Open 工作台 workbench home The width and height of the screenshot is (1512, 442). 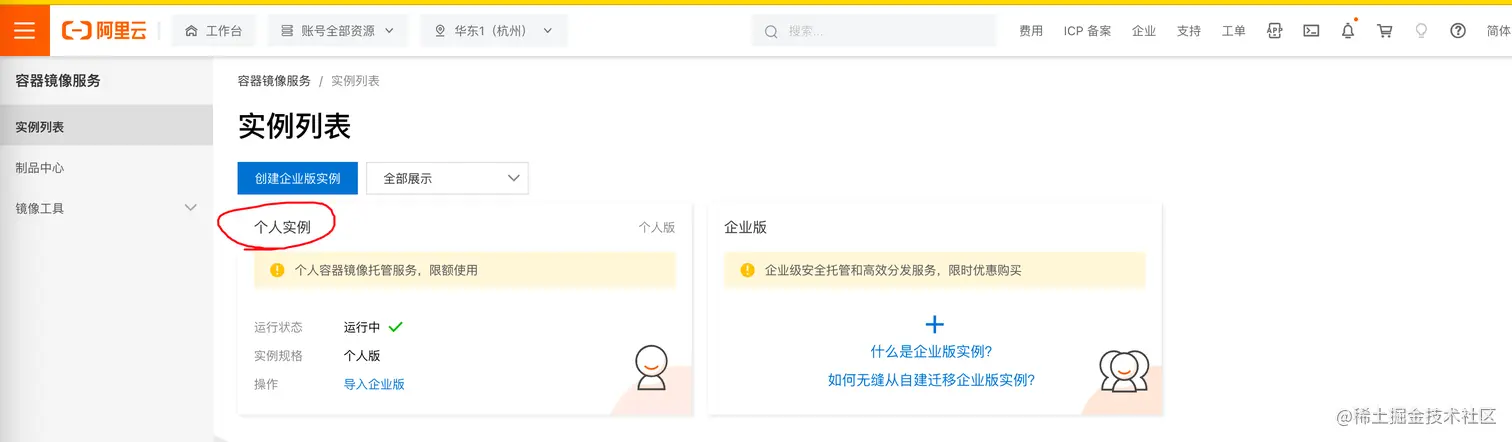coord(214,31)
